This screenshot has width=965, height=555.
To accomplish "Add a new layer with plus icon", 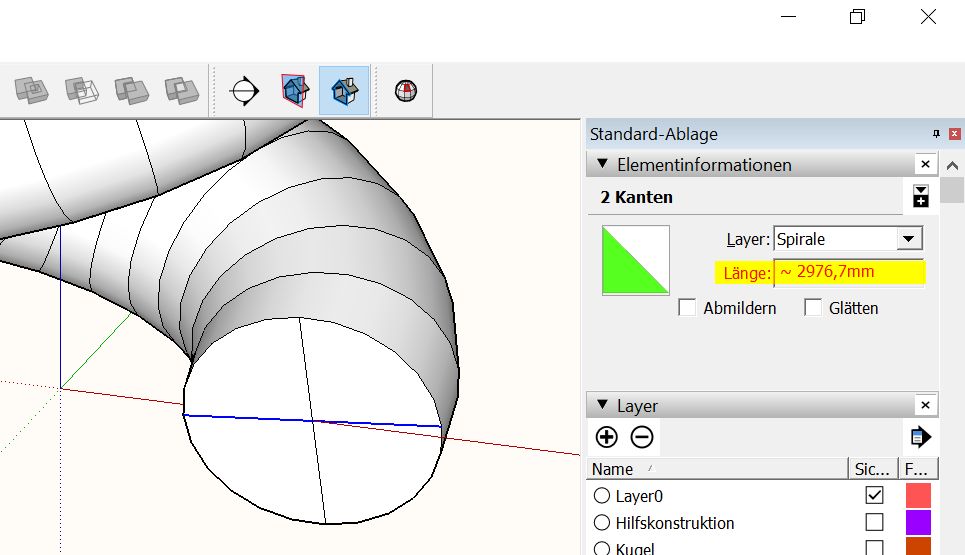I will click(606, 437).
